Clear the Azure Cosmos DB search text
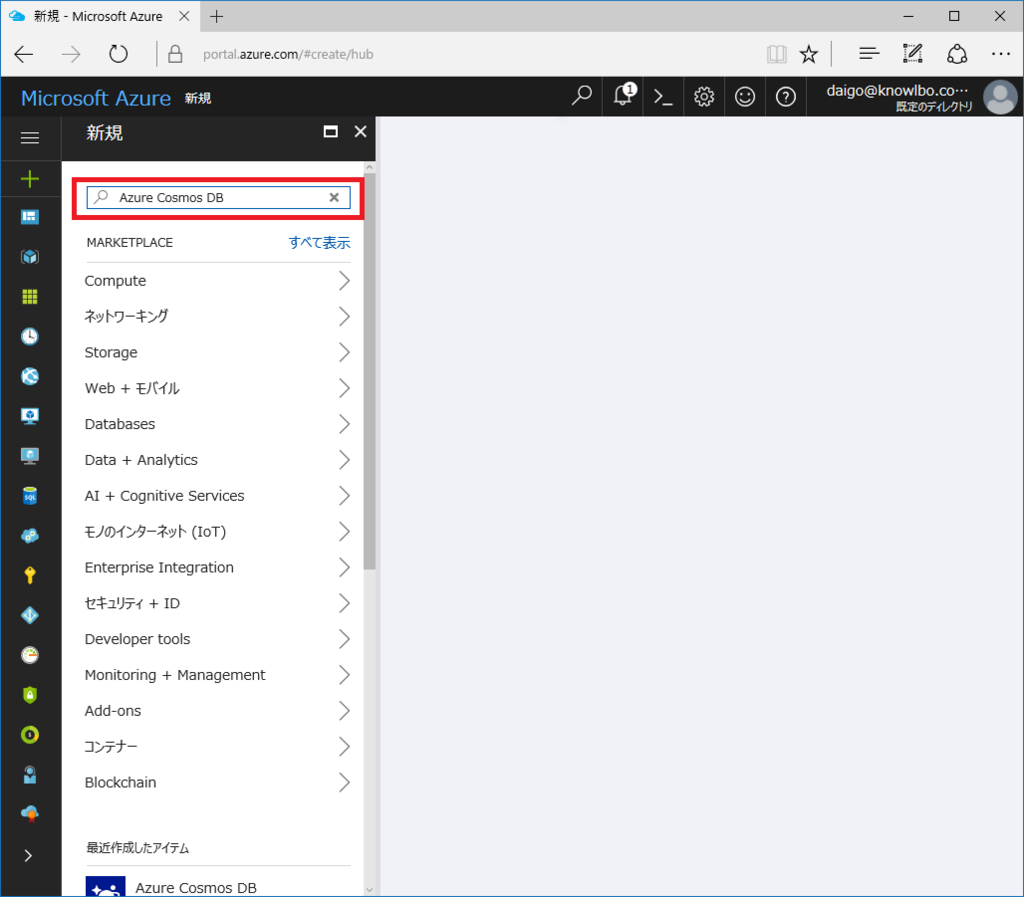Image resolution: width=1024 pixels, height=897 pixels. coord(334,197)
